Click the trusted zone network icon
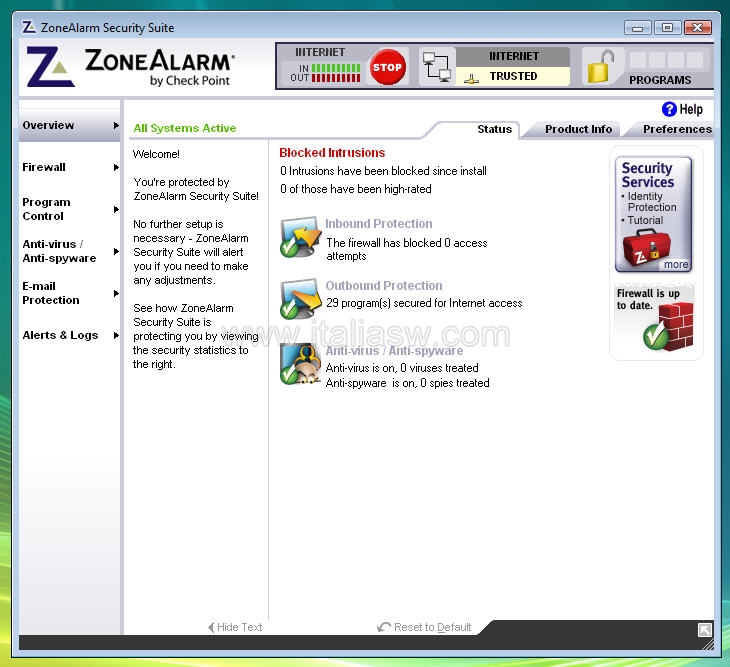The height and width of the screenshot is (667, 730). (471, 78)
